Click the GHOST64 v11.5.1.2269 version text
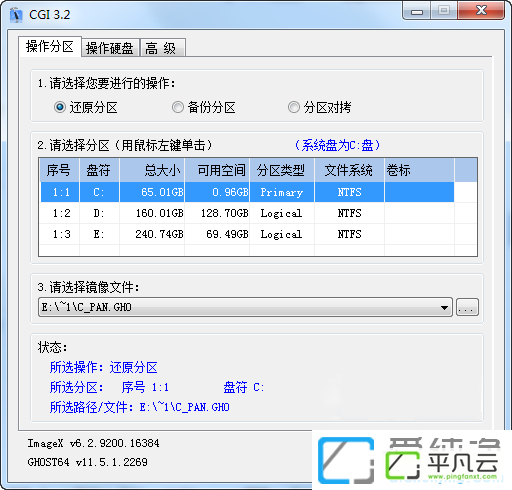 (x=87, y=462)
